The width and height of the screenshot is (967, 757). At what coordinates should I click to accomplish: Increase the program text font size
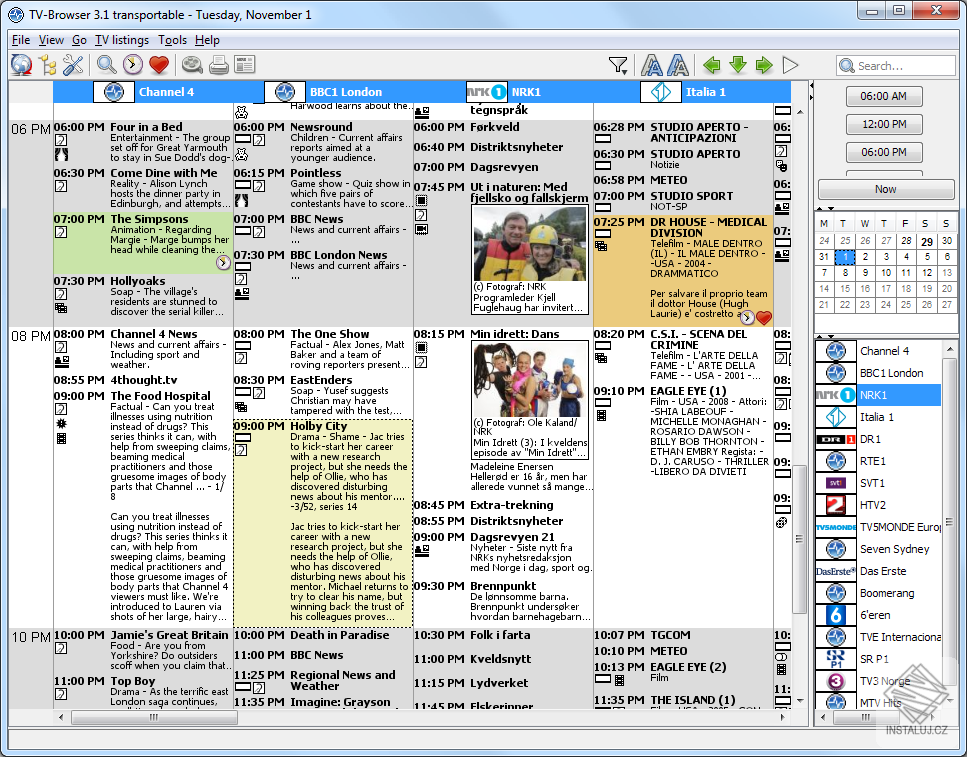point(677,64)
